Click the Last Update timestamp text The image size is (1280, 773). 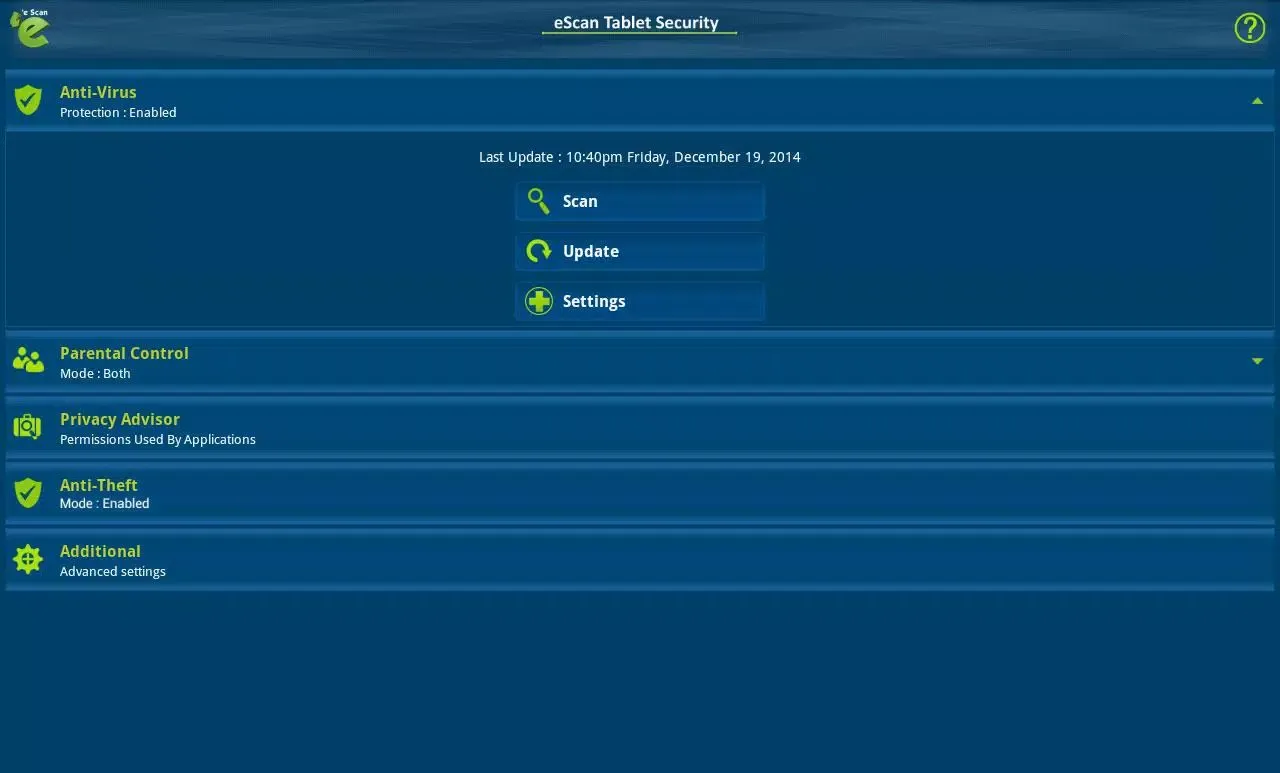tap(640, 157)
